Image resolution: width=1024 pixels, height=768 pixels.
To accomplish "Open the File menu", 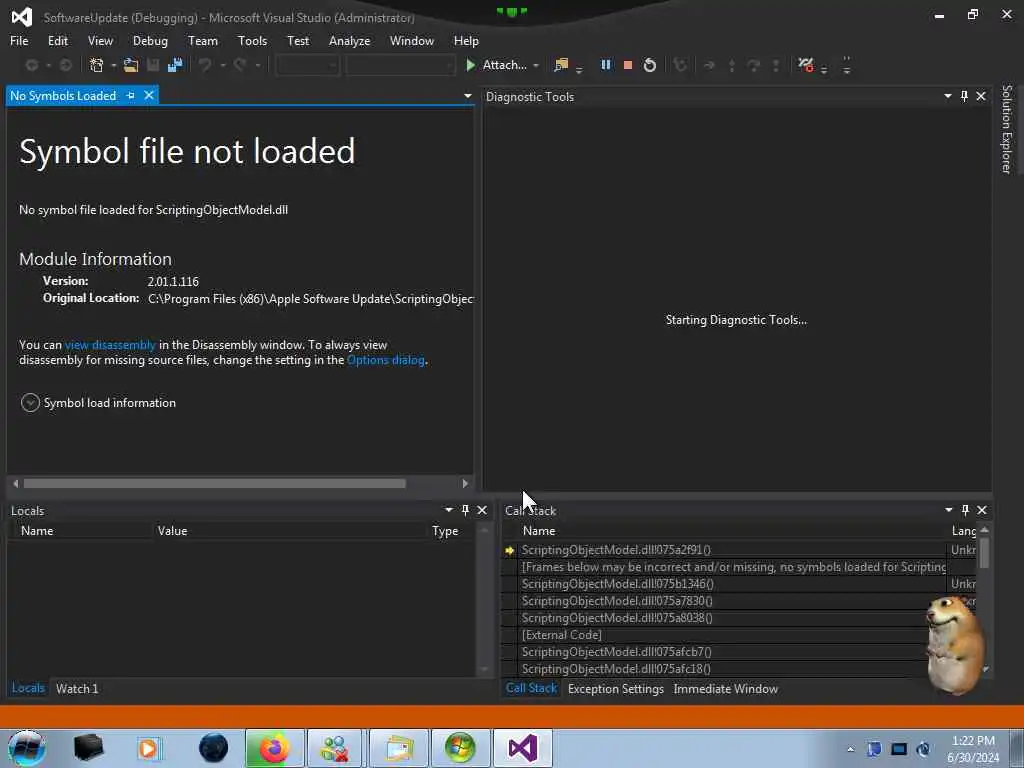I will pos(19,40).
